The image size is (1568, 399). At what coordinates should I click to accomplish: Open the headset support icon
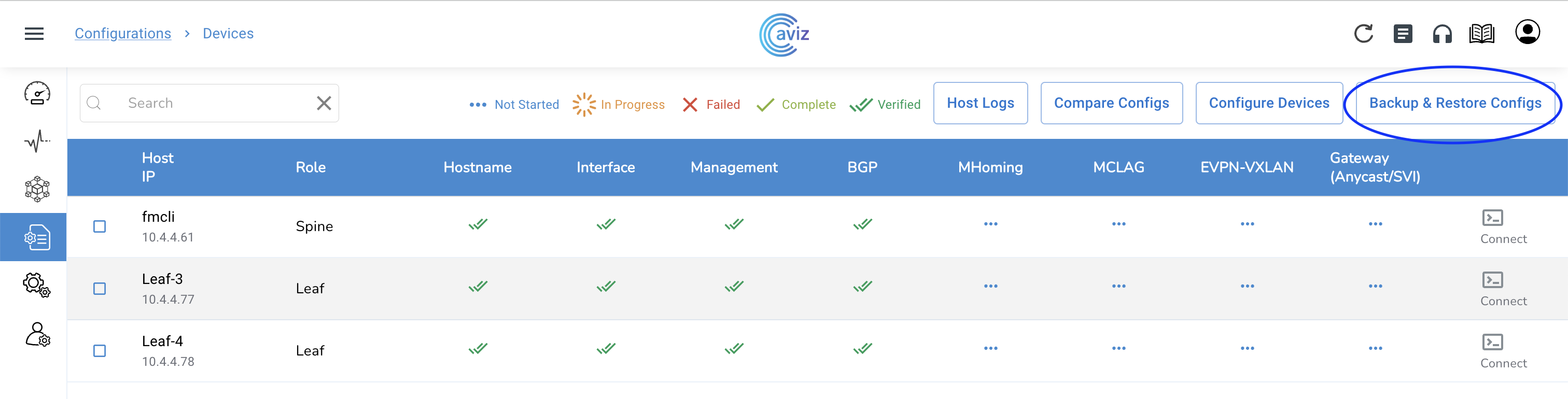1442,34
